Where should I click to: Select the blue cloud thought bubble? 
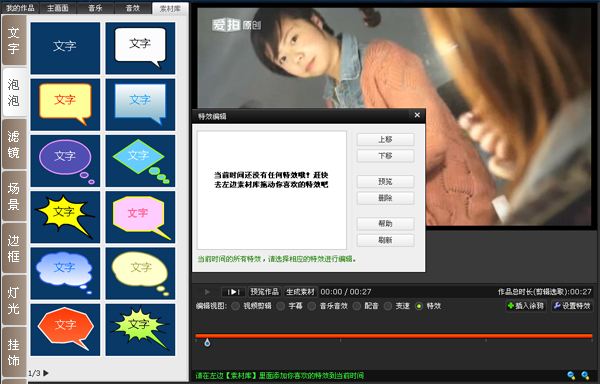click(65, 273)
